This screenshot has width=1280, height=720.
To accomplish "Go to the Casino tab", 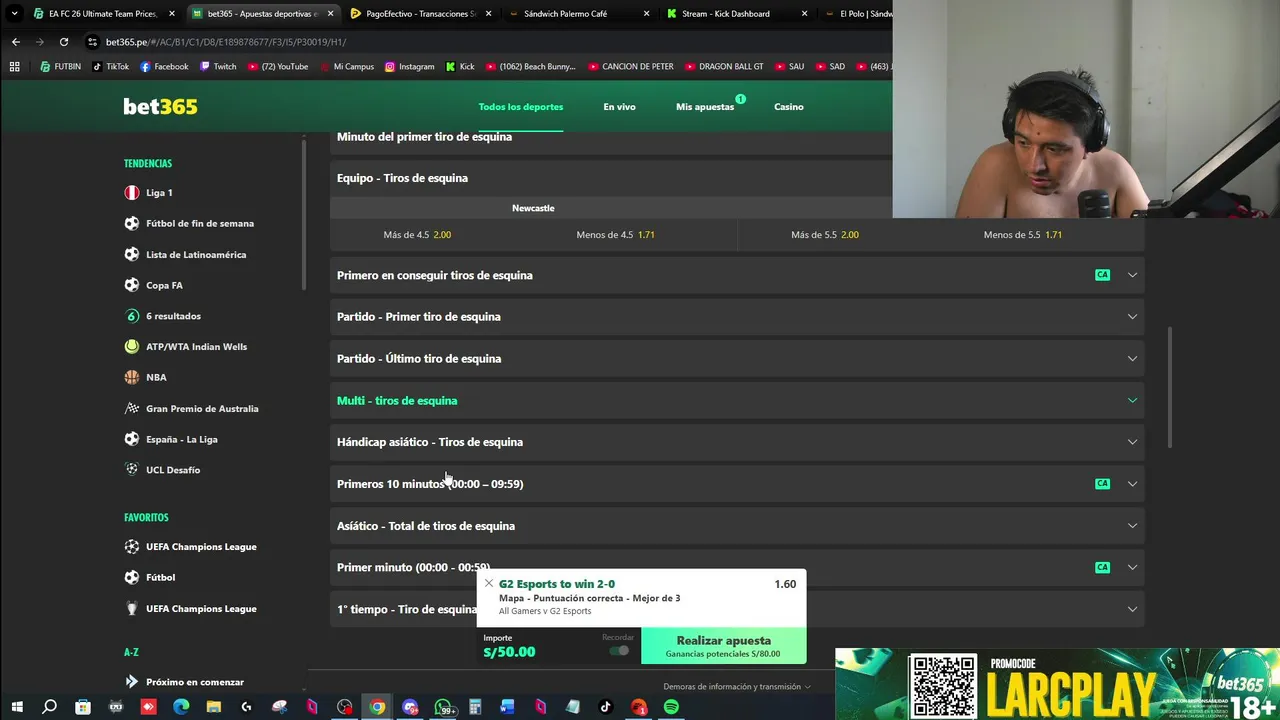I will tap(789, 106).
